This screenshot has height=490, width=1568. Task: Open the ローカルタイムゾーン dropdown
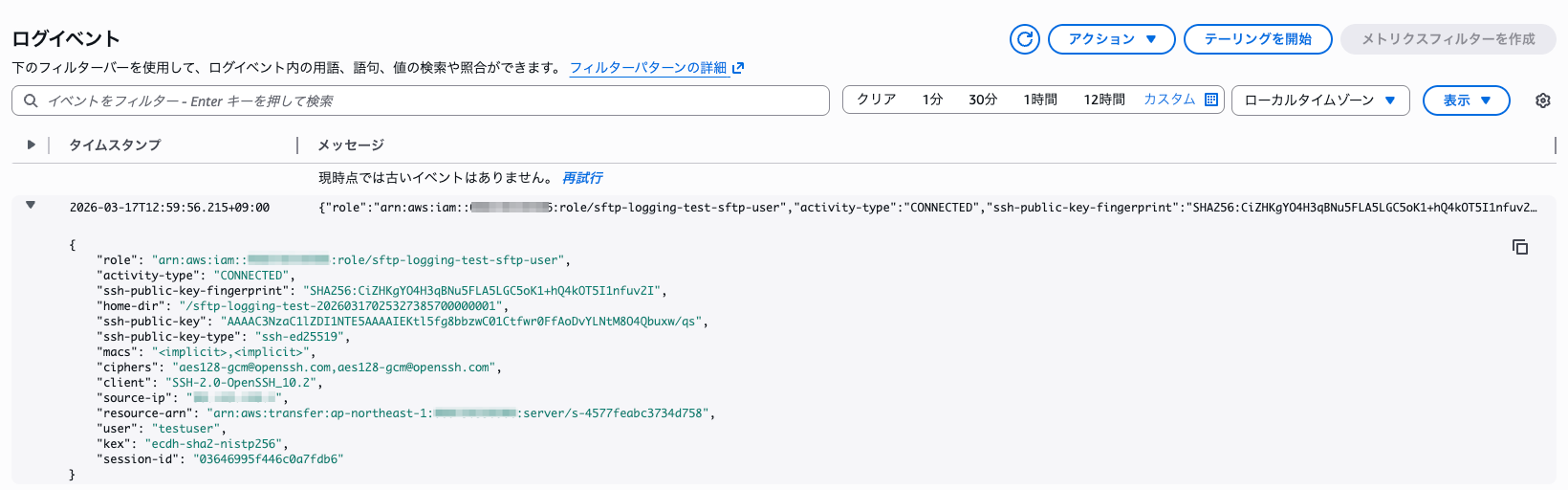point(1319,100)
